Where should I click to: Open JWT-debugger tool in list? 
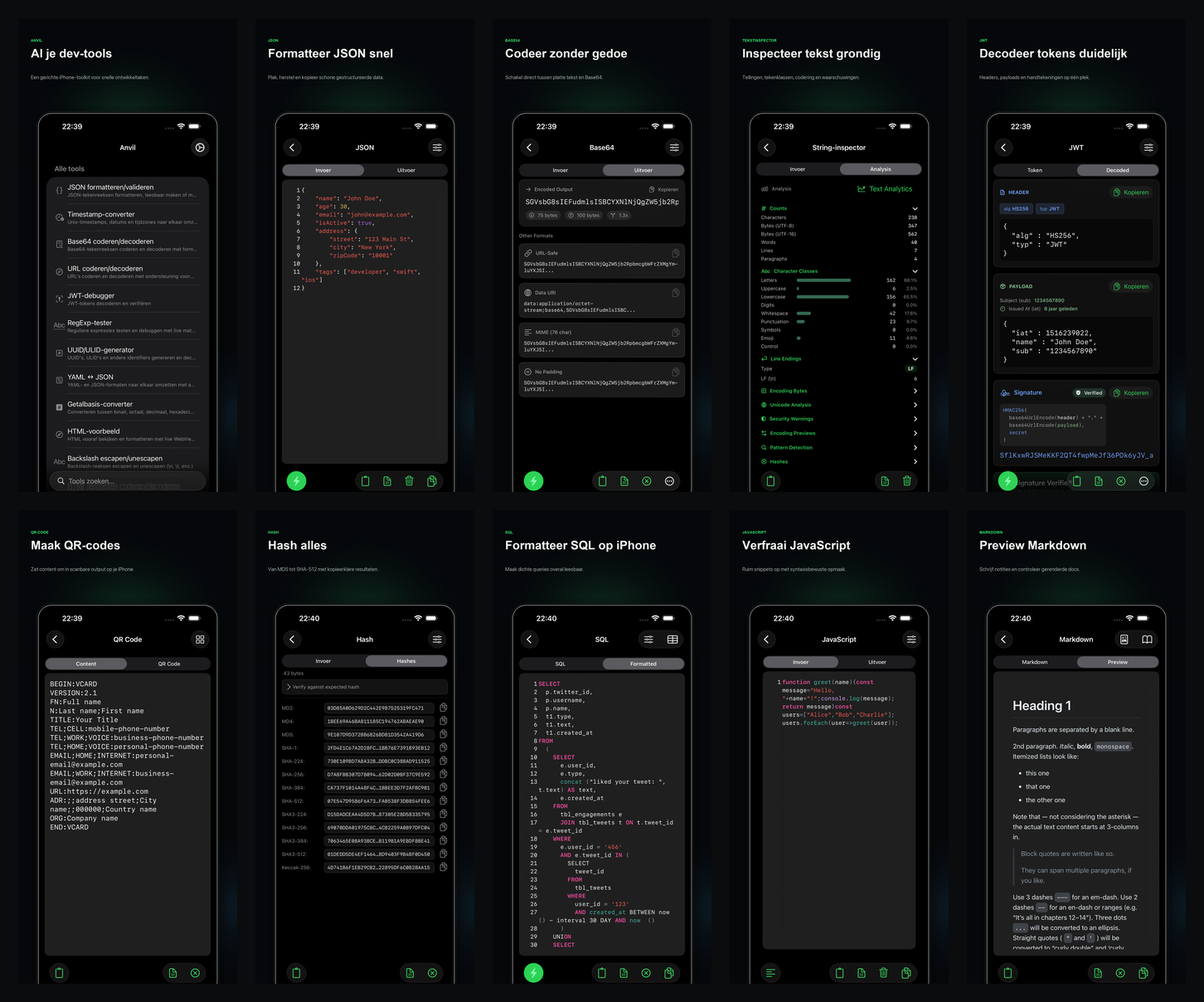pos(128,299)
